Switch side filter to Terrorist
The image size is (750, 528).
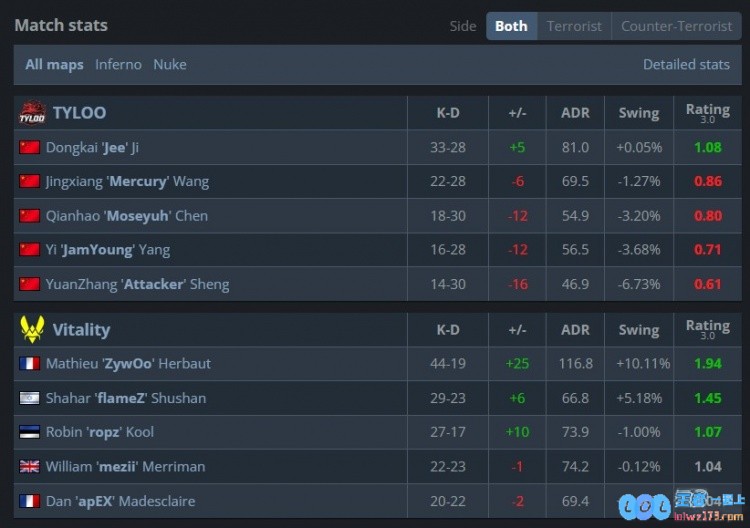574,26
